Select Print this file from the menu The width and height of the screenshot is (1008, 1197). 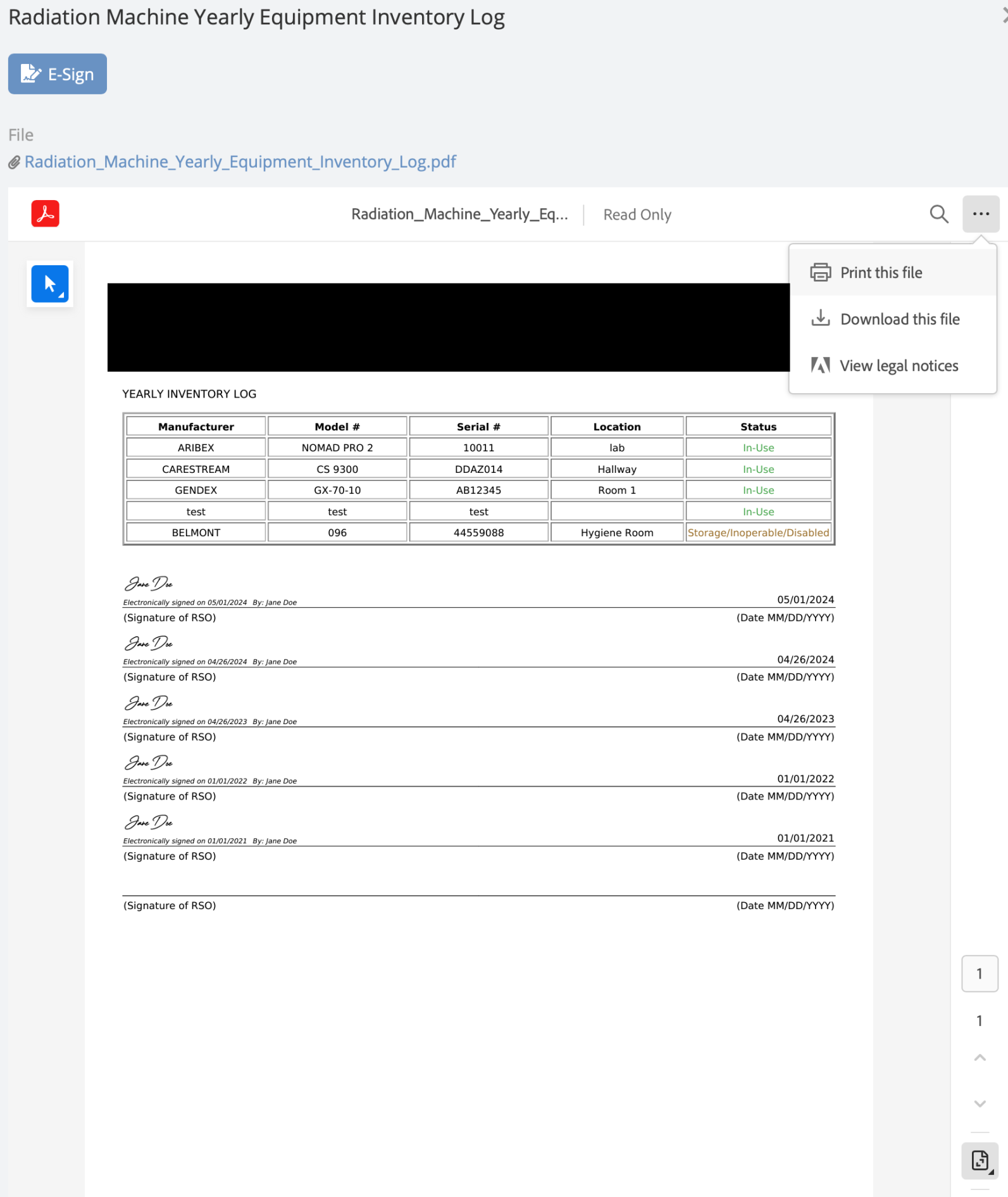point(880,273)
